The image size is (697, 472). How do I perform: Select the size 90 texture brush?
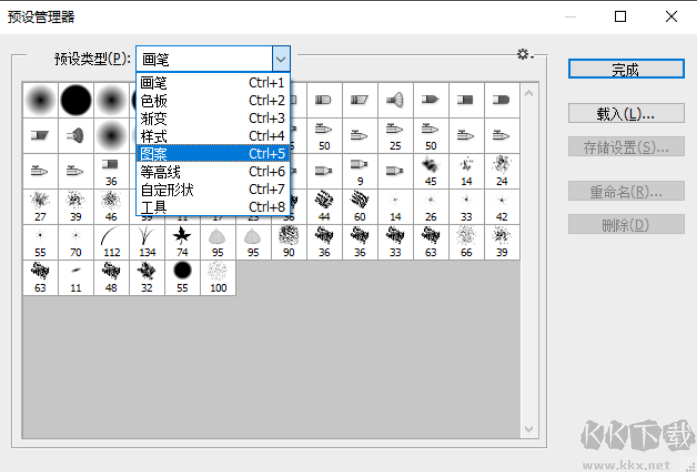point(289,240)
